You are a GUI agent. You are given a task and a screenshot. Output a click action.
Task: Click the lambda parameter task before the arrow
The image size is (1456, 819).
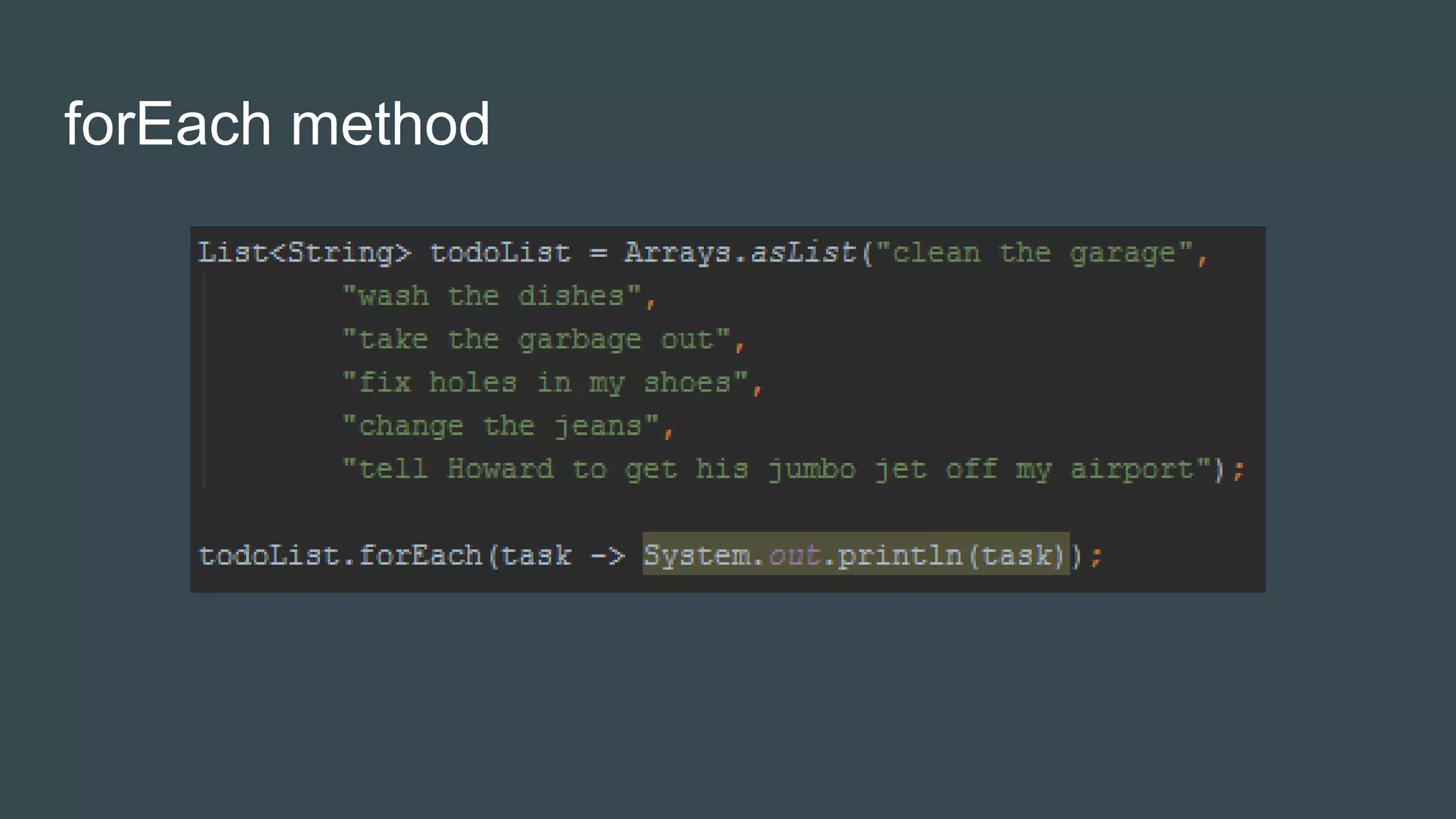pyautogui.click(x=535, y=555)
